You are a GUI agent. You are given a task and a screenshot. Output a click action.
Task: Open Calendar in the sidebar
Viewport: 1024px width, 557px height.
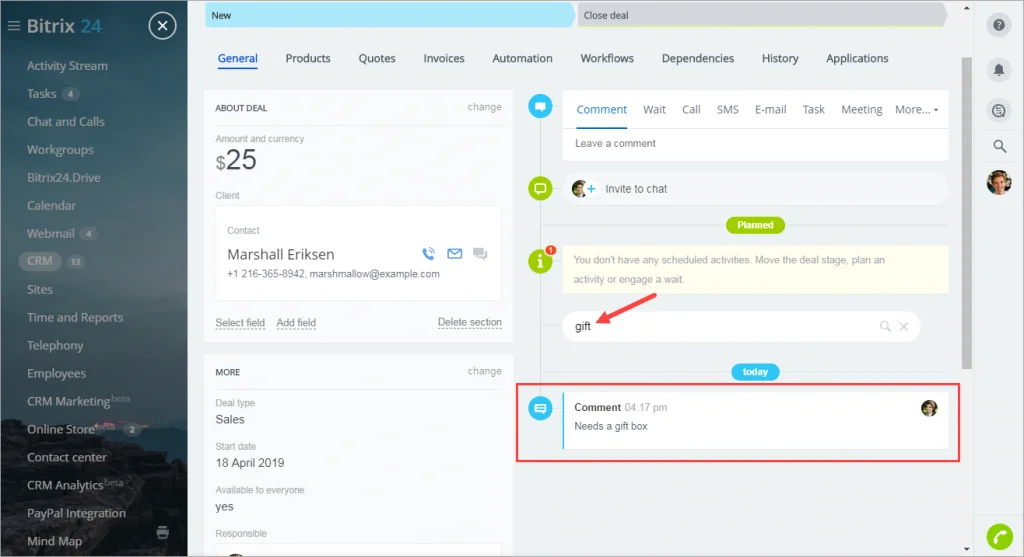[51, 206]
